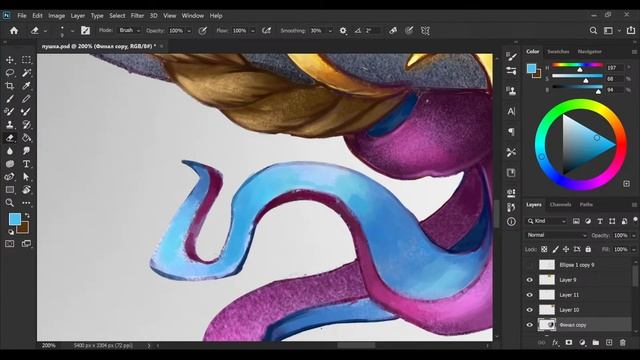The image size is (640, 360).
Task: Toggle lock position
Action: coord(566,249)
